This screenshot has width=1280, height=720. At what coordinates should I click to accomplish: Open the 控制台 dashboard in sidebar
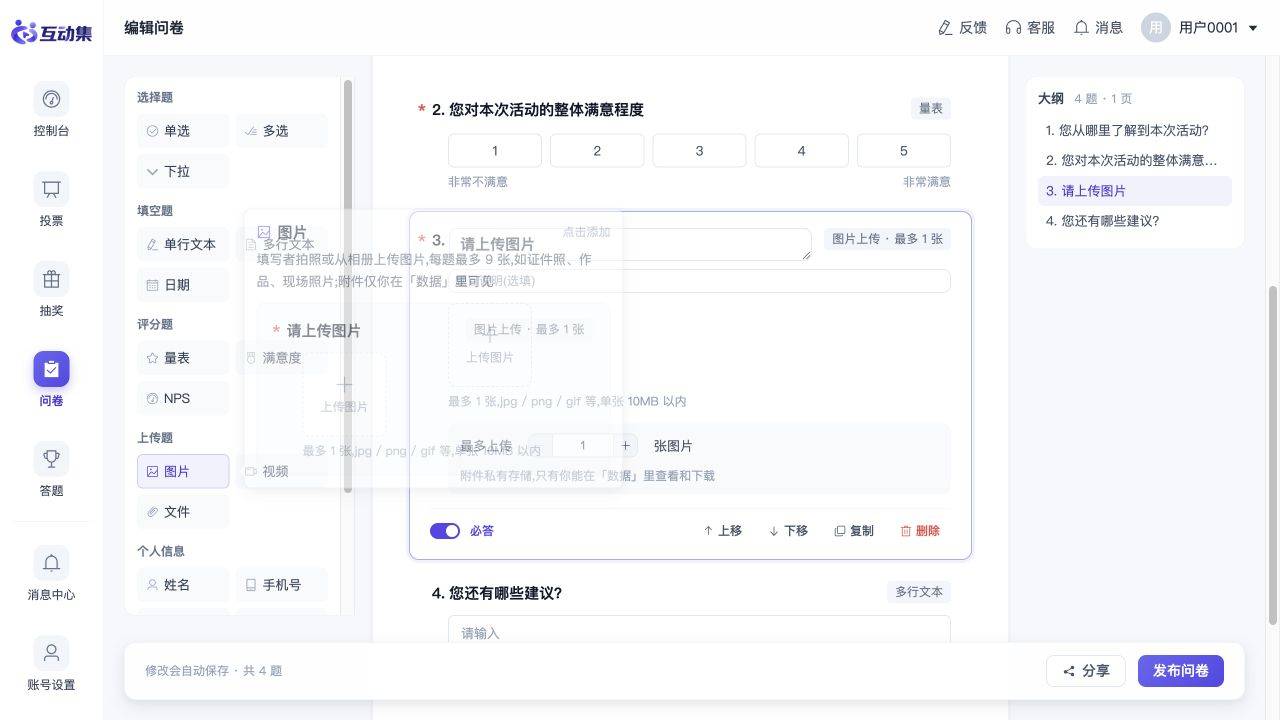coord(51,110)
